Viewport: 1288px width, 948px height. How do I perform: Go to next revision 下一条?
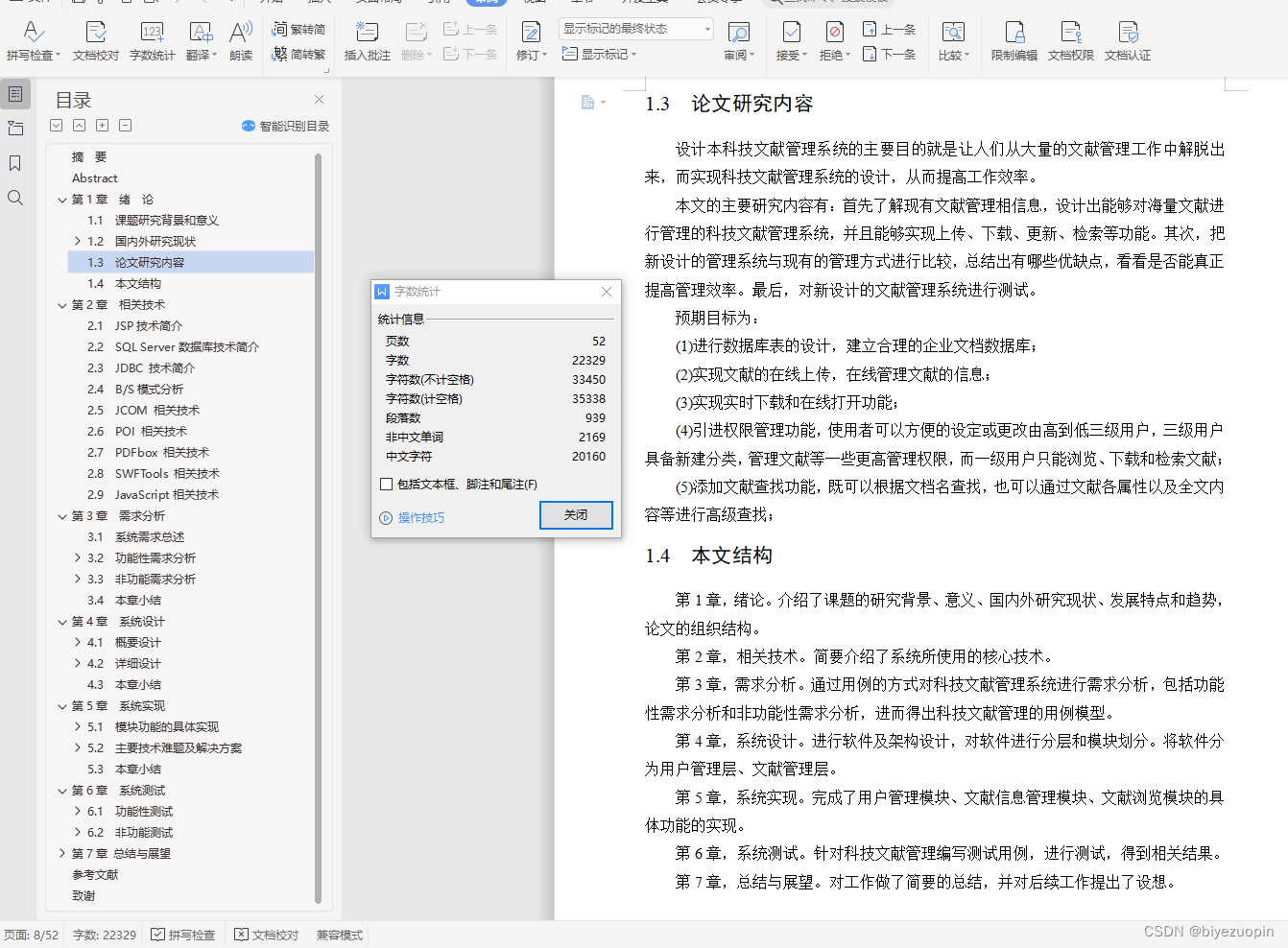click(889, 54)
